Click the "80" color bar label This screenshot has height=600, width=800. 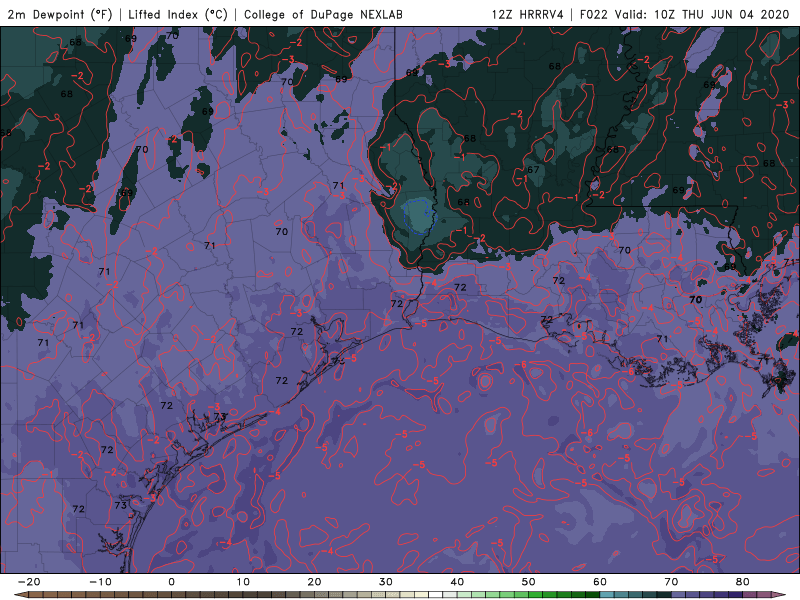pos(743,582)
